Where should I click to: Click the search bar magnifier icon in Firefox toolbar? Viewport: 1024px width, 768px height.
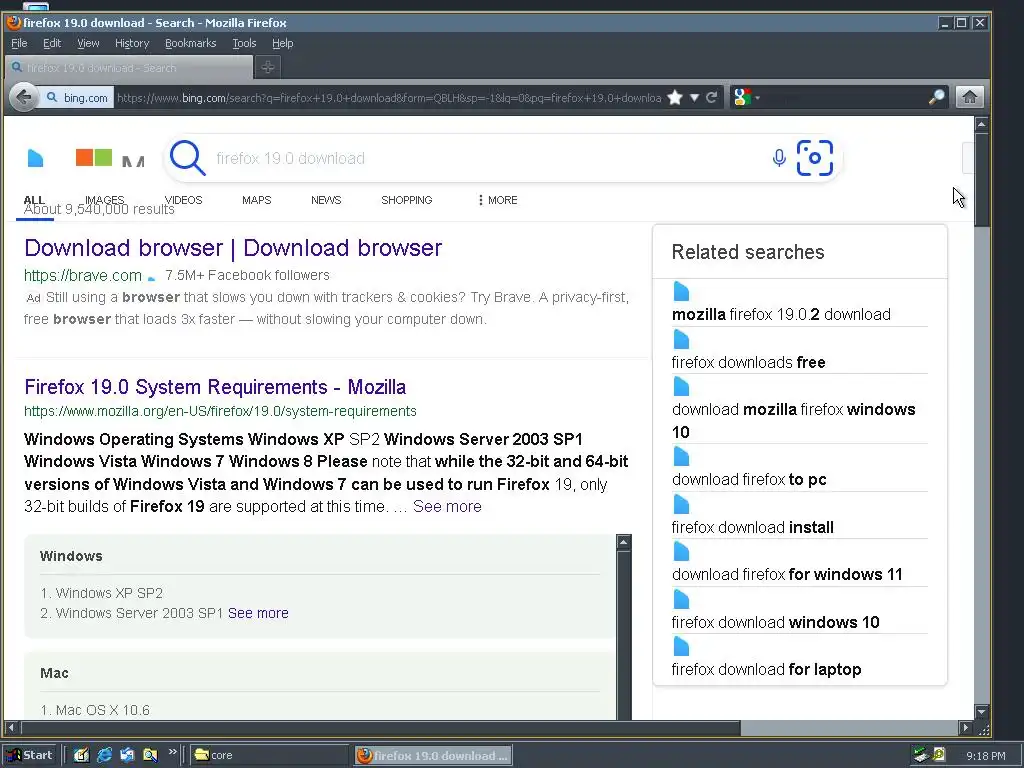pos(936,98)
